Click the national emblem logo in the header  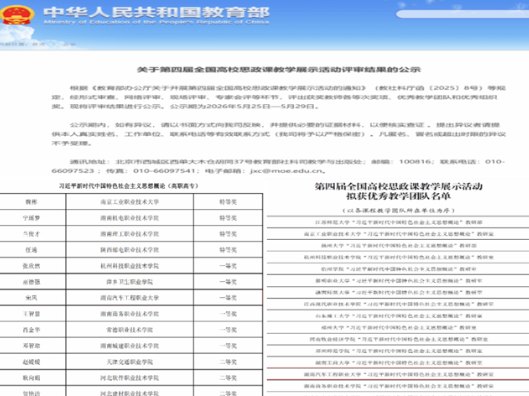17,15
